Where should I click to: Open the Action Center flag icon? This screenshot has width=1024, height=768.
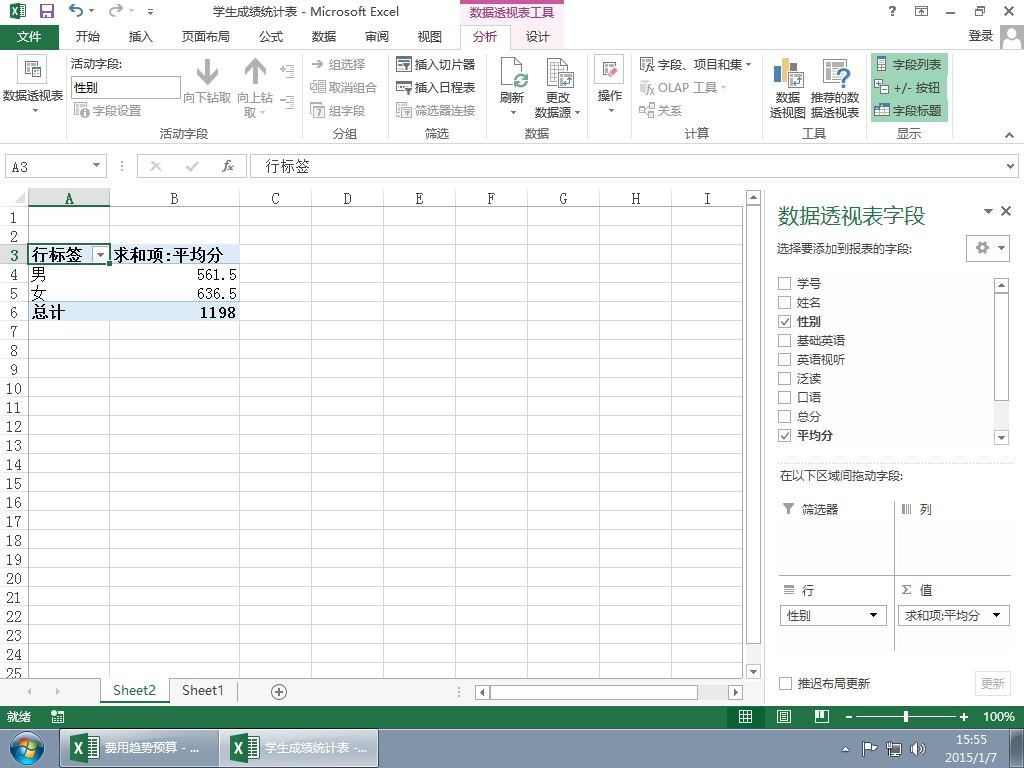tap(869, 749)
